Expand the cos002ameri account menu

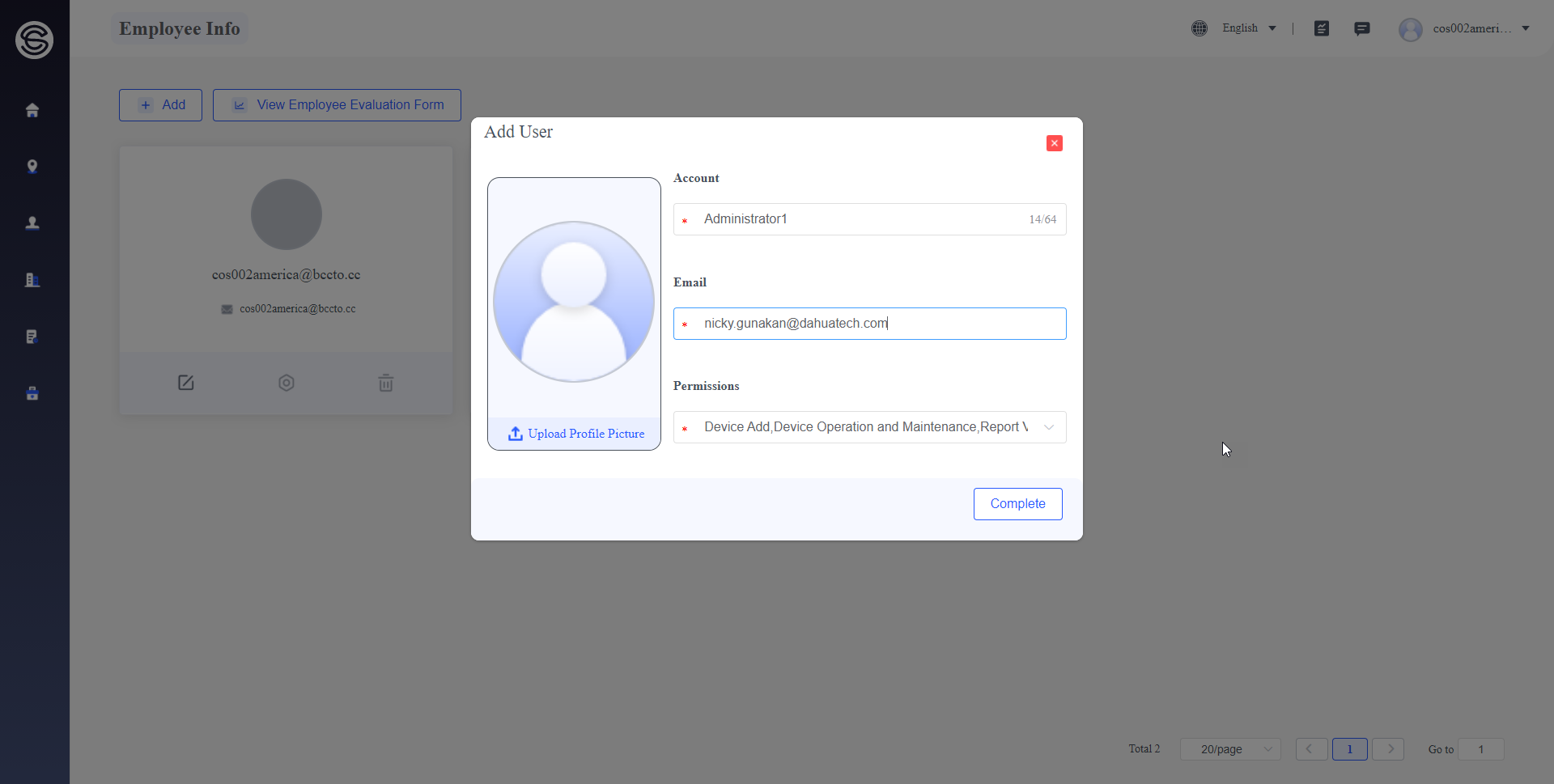(1465, 28)
